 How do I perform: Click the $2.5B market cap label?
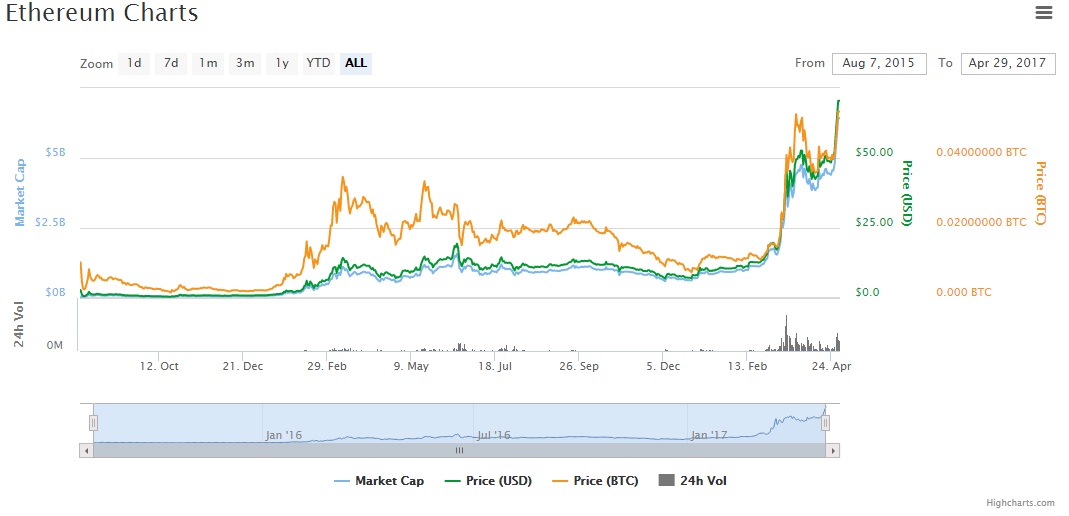click(x=51, y=222)
